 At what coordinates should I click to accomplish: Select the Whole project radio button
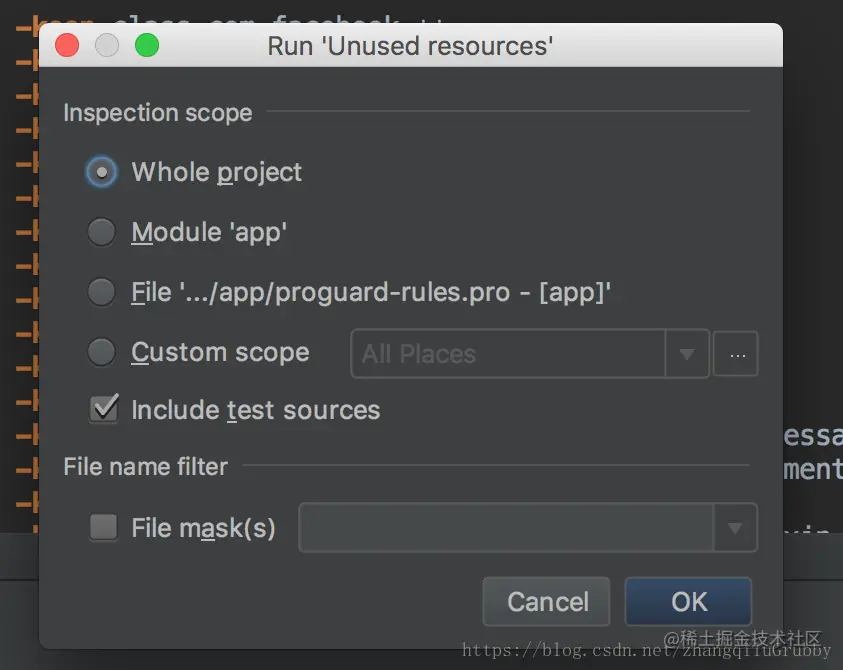102,172
